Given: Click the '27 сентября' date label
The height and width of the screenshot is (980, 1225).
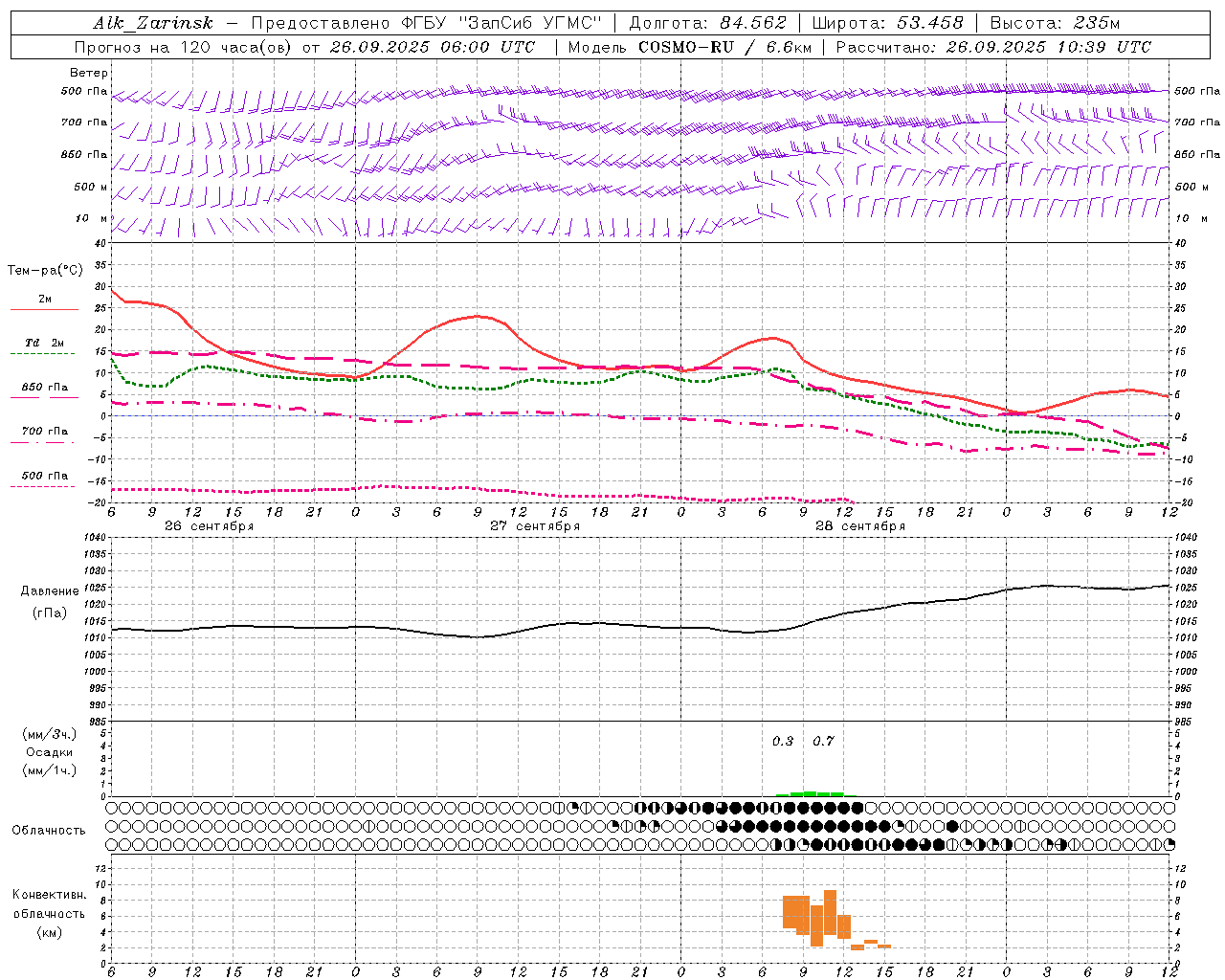Looking at the screenshot, I should [x=535, y=526].
